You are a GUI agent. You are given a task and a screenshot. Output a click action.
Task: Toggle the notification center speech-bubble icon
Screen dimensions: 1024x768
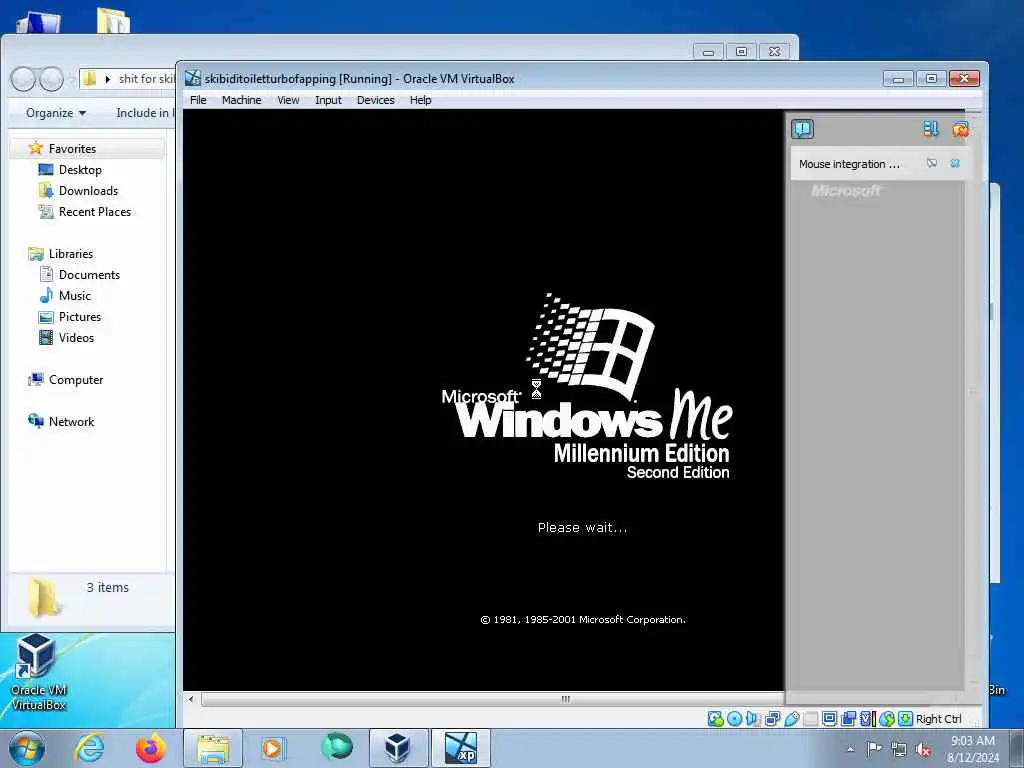803,129
